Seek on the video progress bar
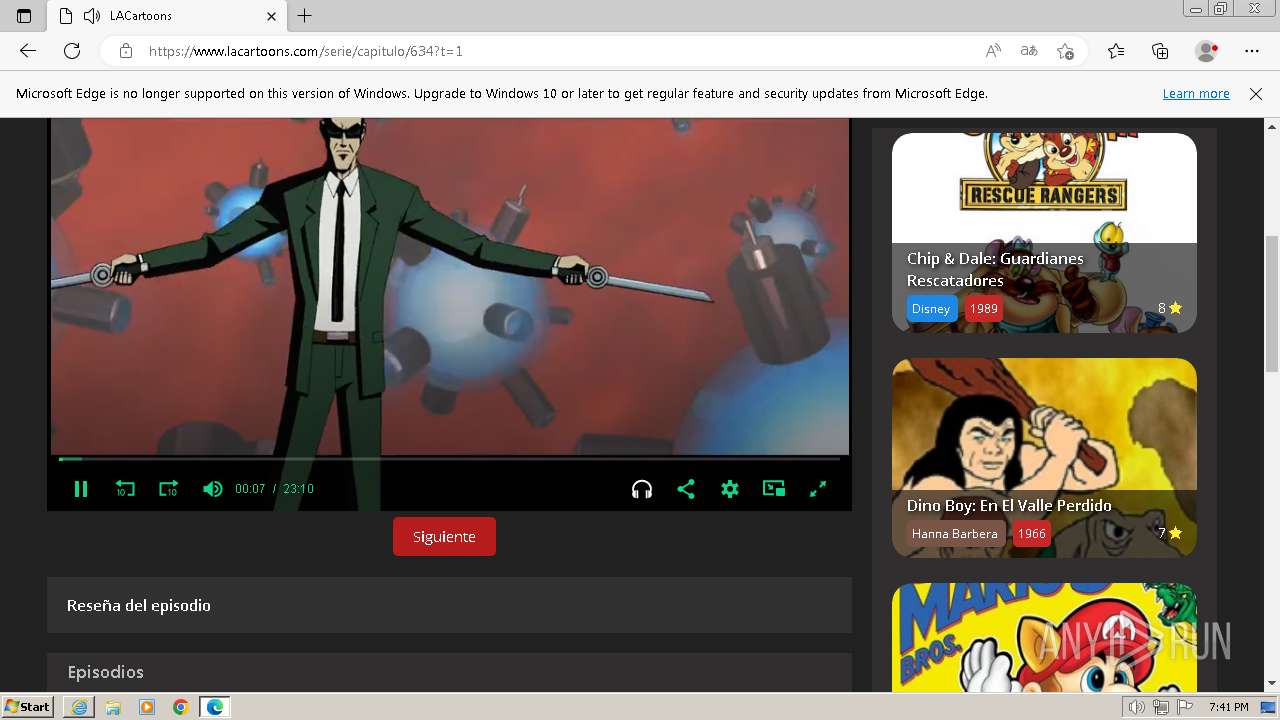Viewport: 1280px width, 720px height. click(449, 459)
